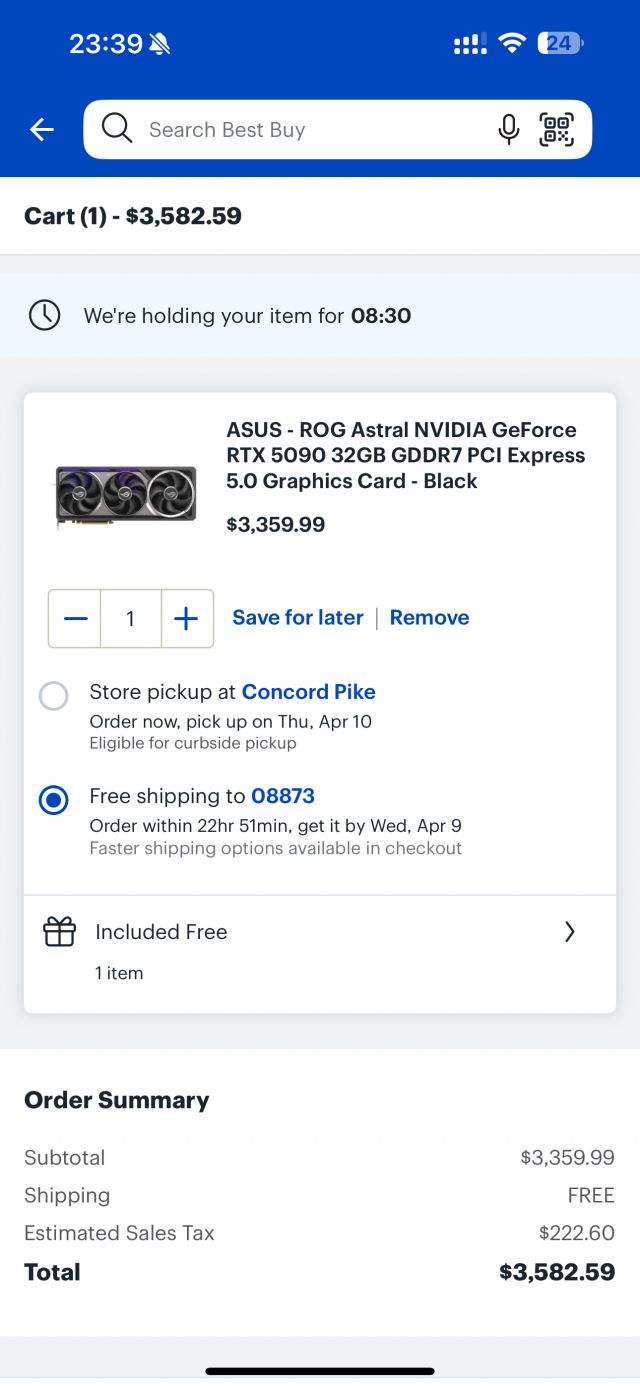The height and width of the screenshot is (1387, 640).
Task: Tap the gift icon beside Included Free
Action: (60, 932)
